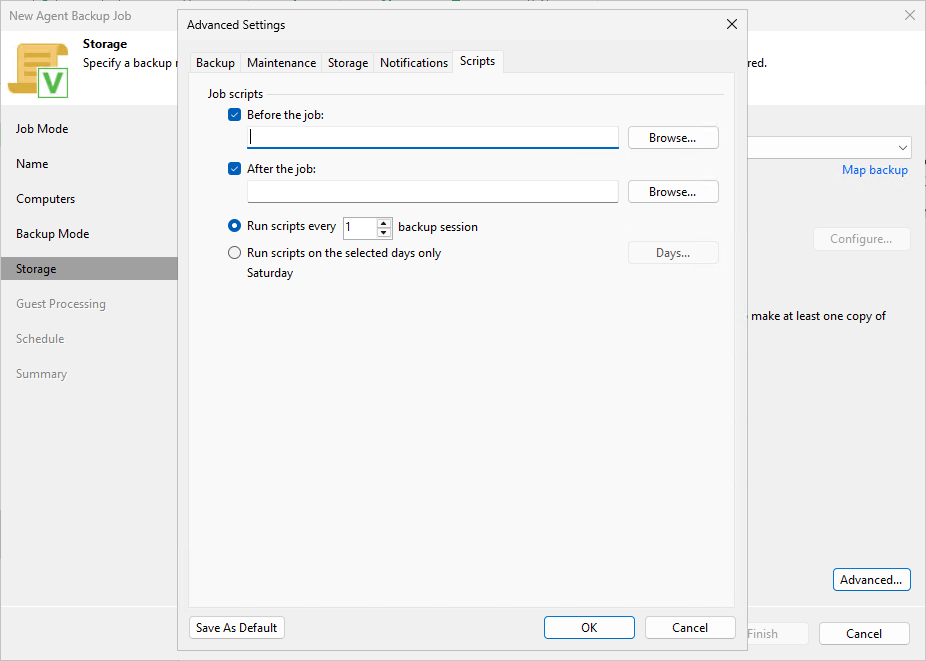The width and height of the screenshot is (926, 661).
Task: Open the backup repository dropdown in wizard
Action: point(902,147)
